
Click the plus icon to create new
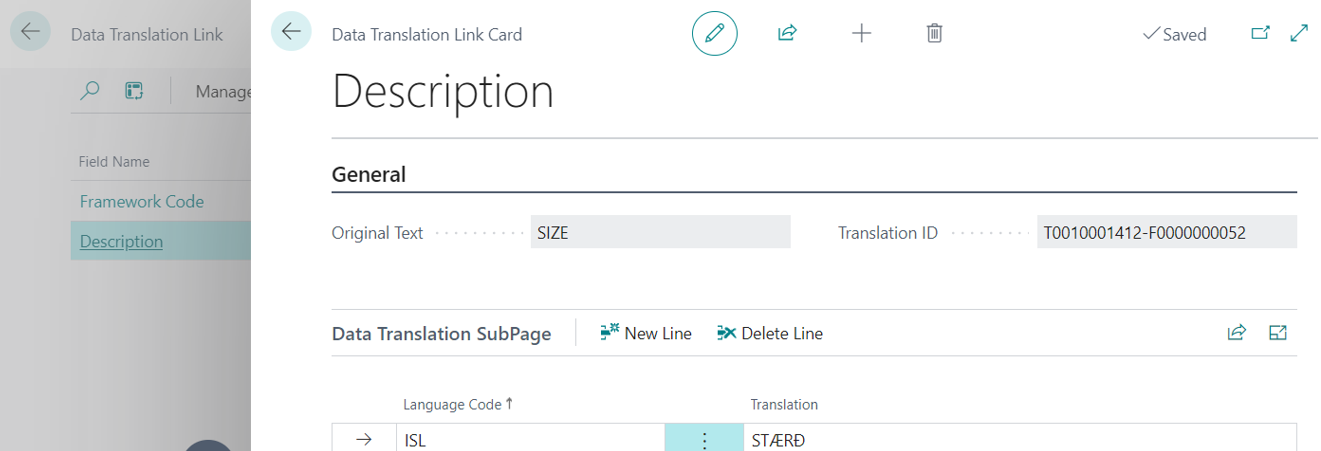coord(861,34)
